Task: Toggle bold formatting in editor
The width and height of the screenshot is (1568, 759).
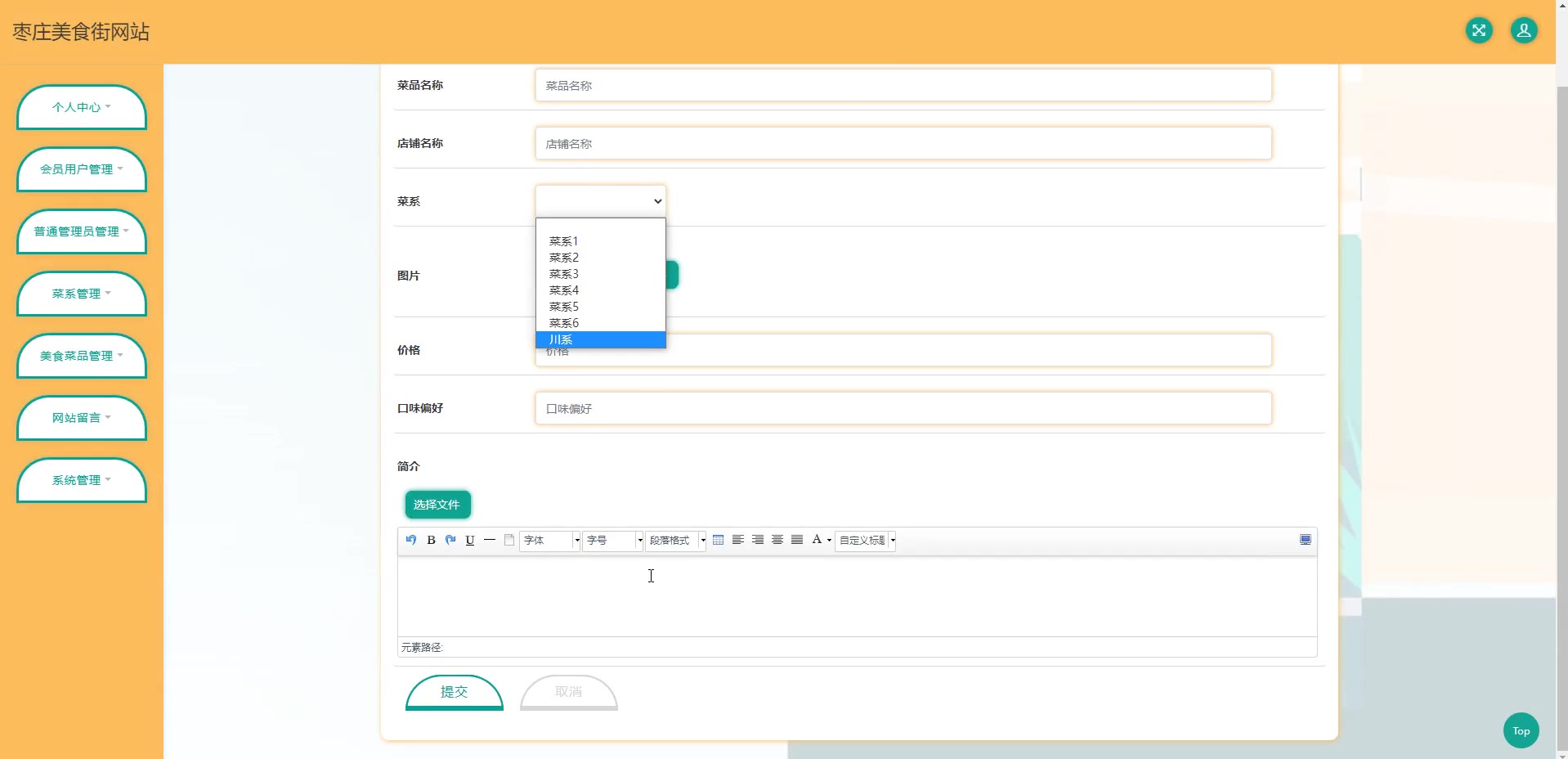Action: [431, 540]
